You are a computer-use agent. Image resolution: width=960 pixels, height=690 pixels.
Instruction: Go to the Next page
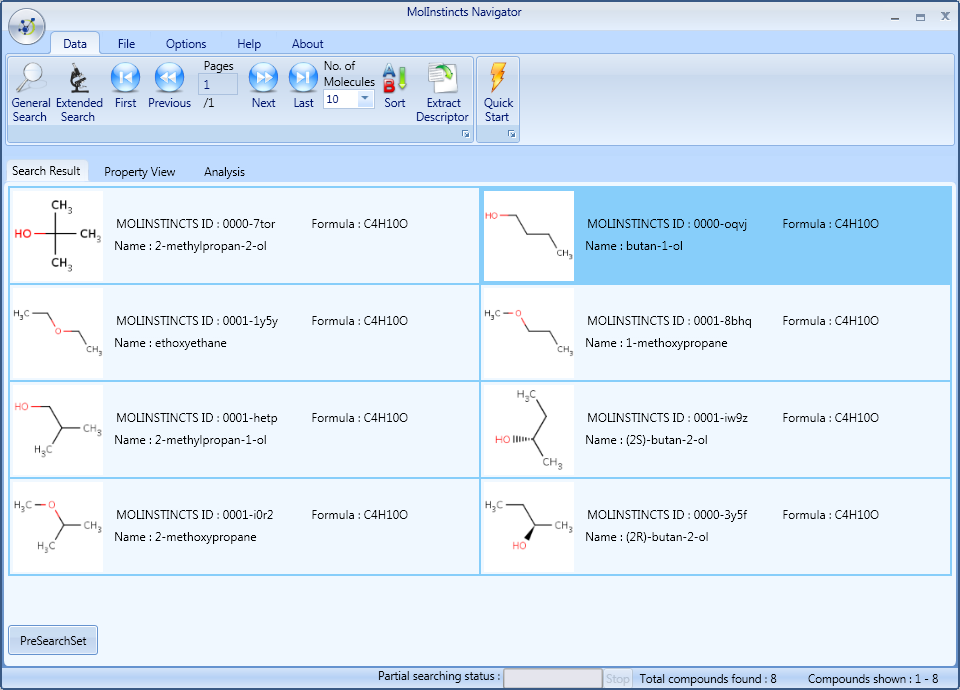pyautogui.click(x=263, y=86)
